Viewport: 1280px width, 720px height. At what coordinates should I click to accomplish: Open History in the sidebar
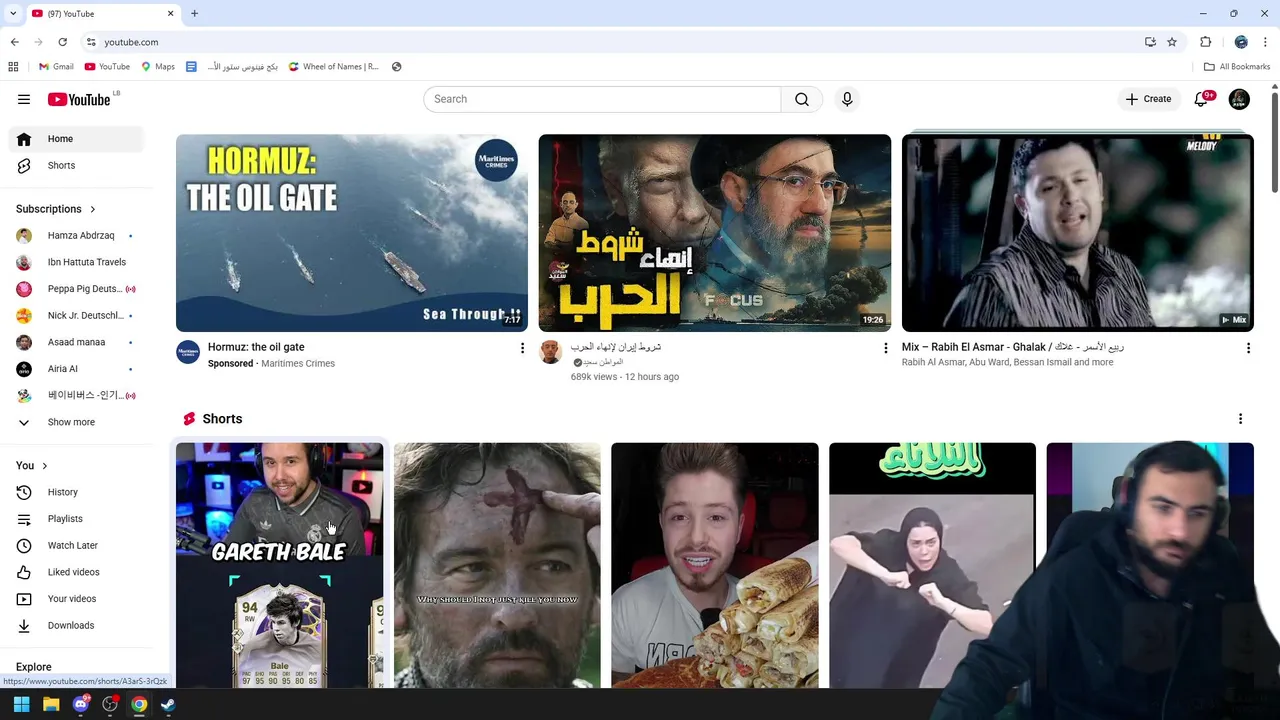click(76, 492)
